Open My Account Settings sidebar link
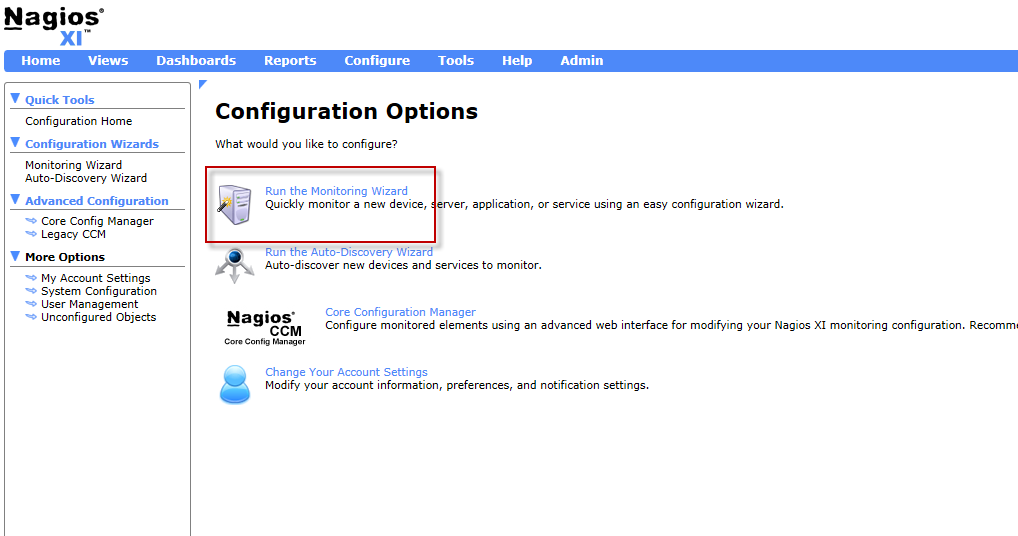The image size is (1018, 536). click(x=95, y=278)
